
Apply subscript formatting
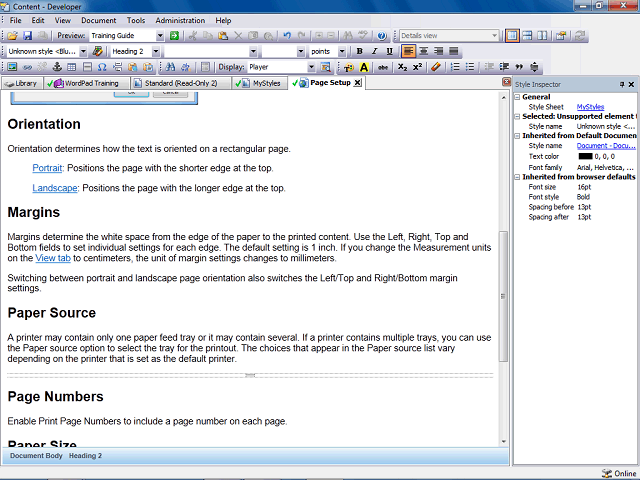[x=402, y=67]
